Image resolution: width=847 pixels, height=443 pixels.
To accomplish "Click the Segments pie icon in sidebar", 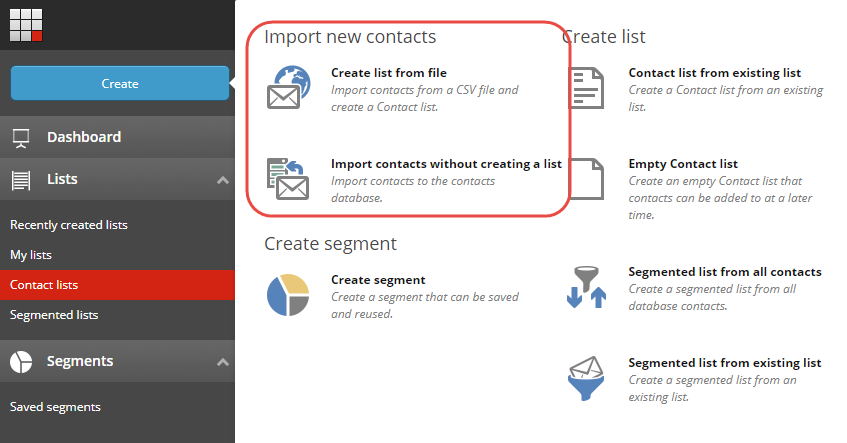I will [21, 361].
